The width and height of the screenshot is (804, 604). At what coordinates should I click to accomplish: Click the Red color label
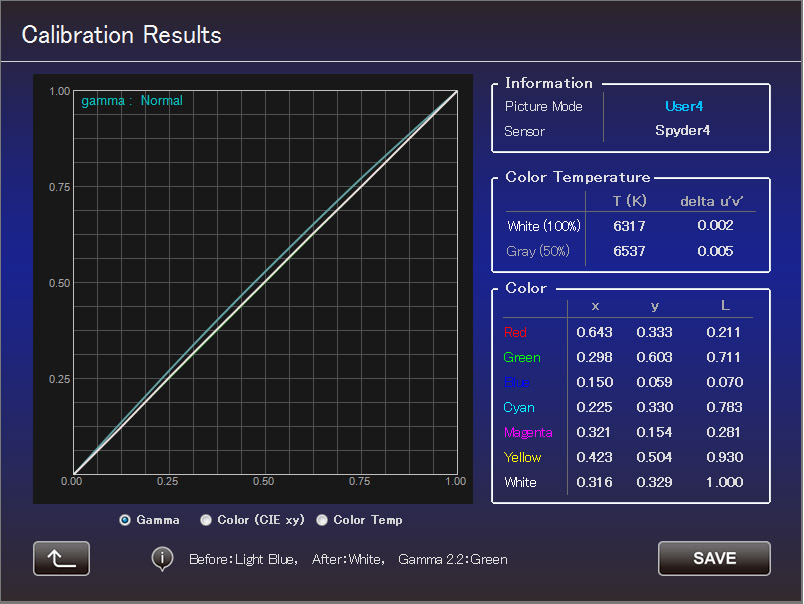coord(515,332)
